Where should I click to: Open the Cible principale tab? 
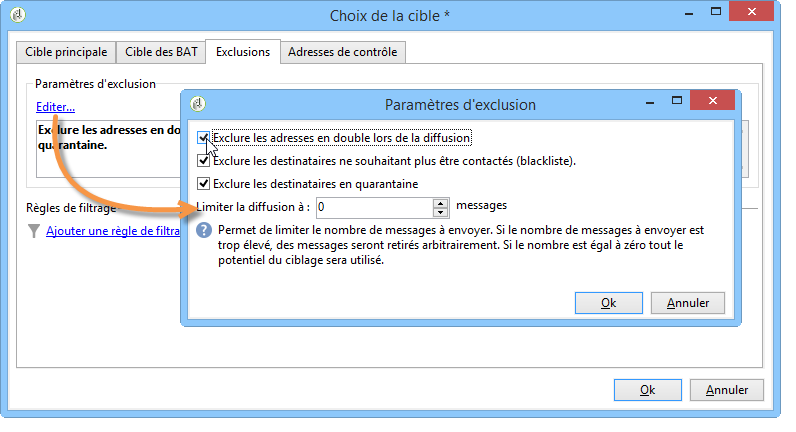click(66, 52)
